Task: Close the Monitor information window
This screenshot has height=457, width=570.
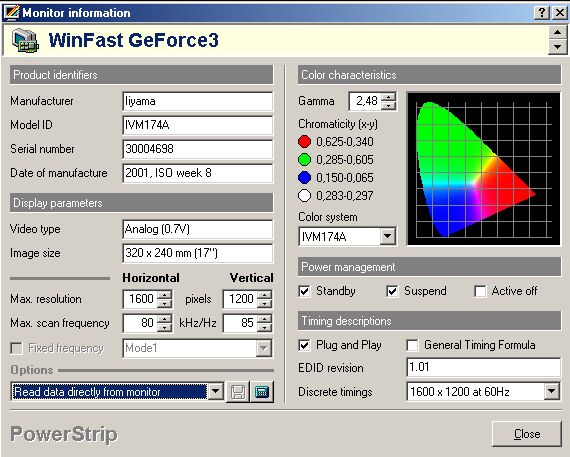Action: [559, 13]
